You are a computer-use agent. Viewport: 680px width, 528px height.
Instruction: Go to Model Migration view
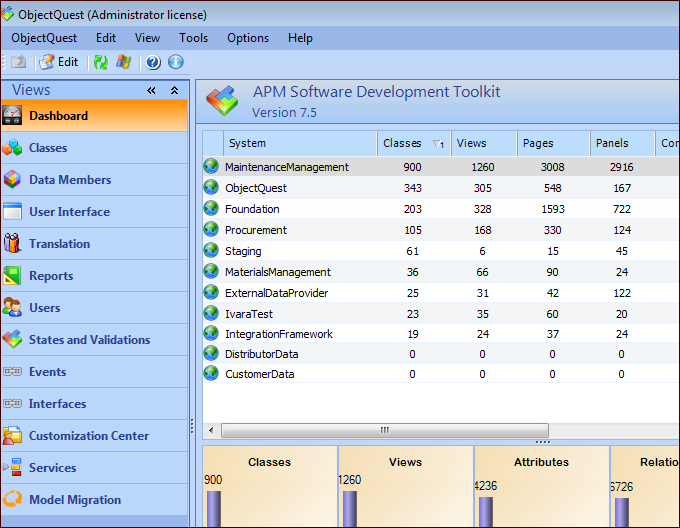(x=74, y=500)
